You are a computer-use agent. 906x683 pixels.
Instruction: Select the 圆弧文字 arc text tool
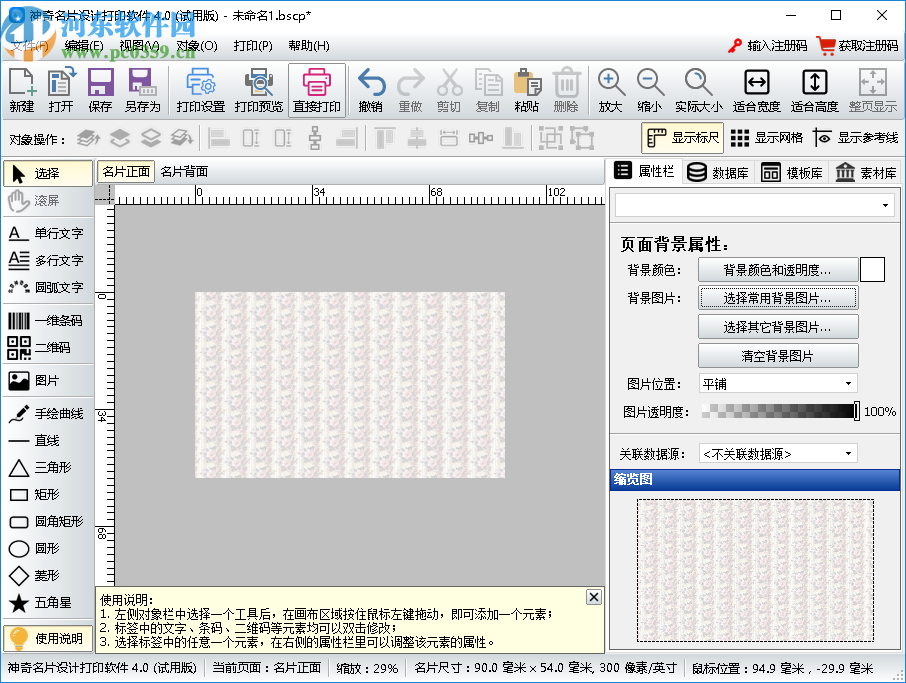click(47, 287)
